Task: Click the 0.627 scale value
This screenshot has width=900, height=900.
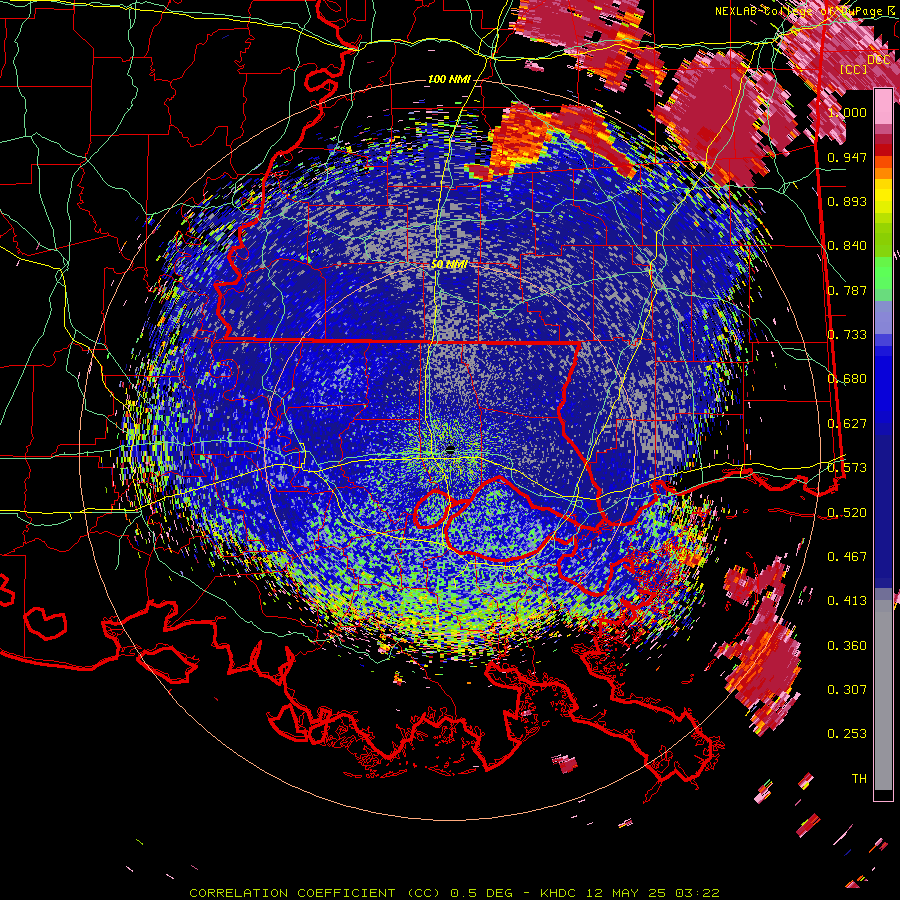Action: coord(847,424)
